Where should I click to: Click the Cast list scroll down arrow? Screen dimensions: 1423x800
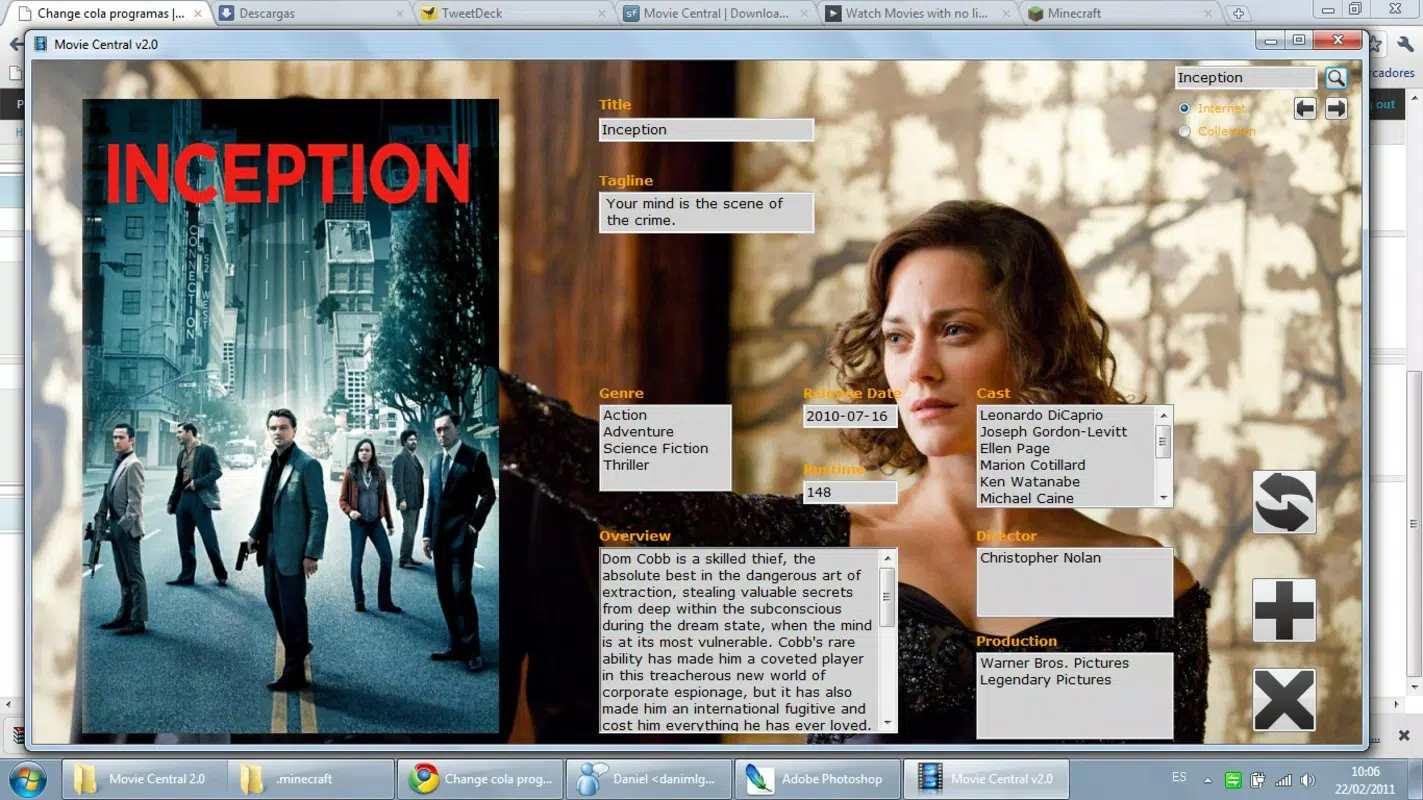click(x=1163, y=498)
